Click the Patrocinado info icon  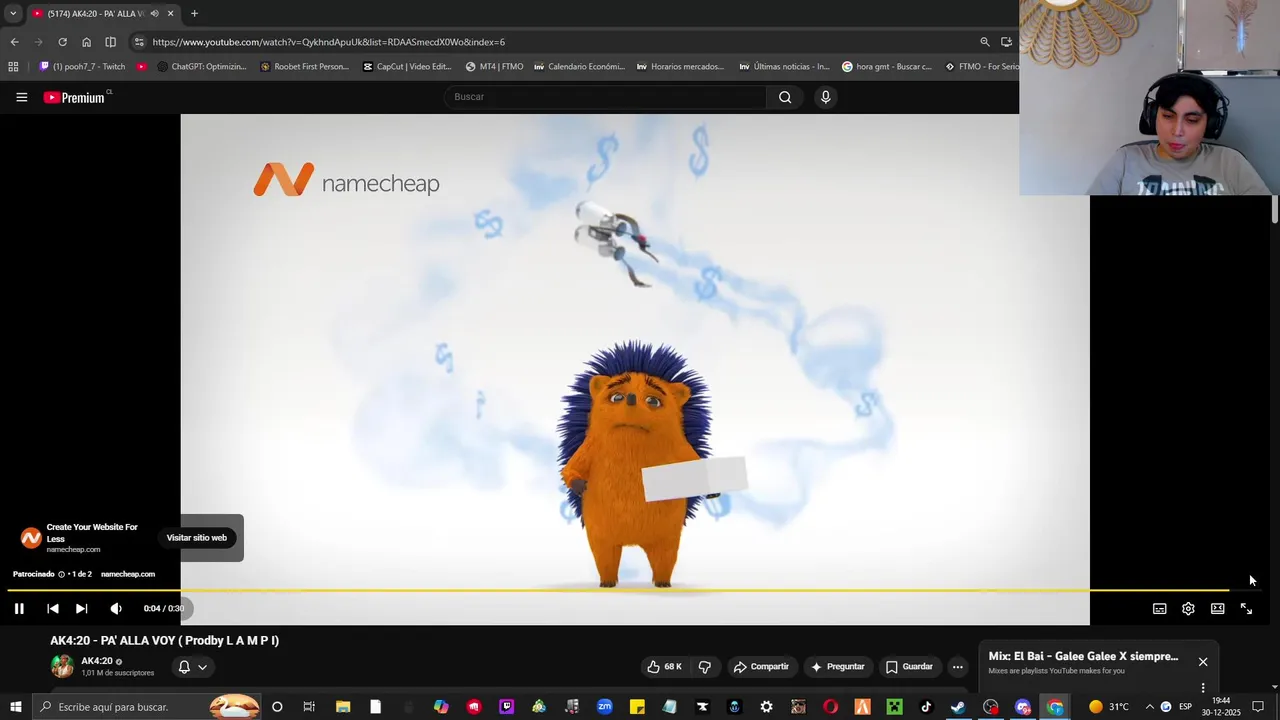[61, 574]
